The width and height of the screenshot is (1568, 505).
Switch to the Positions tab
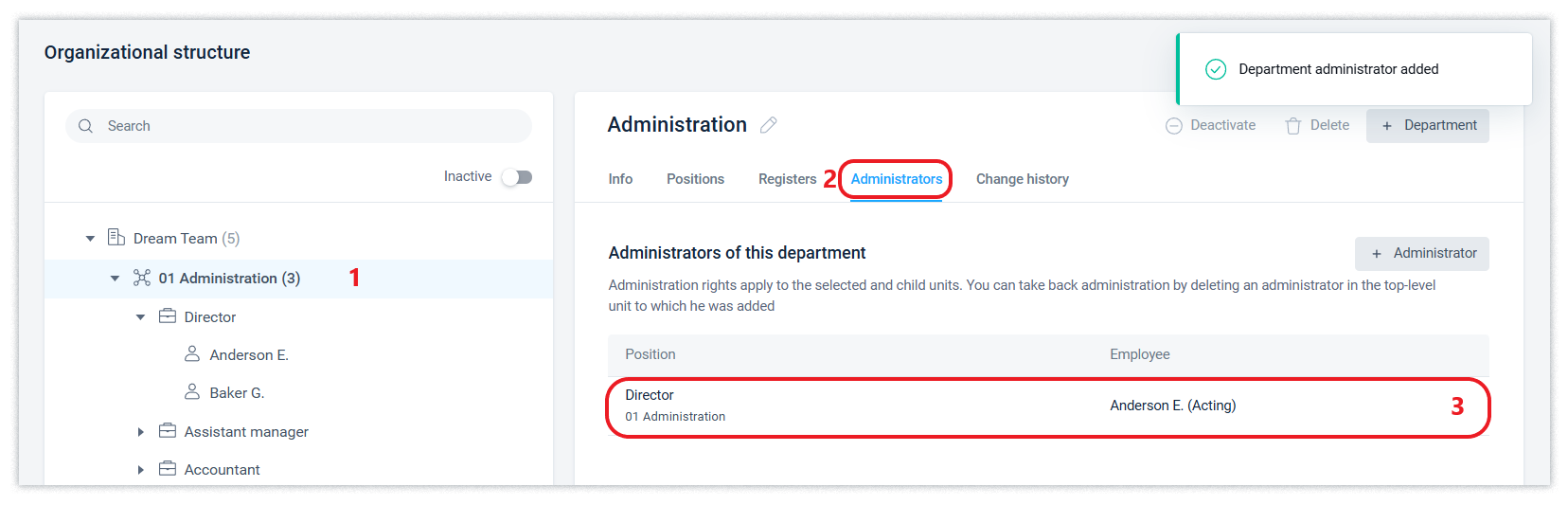click(695, 179)
